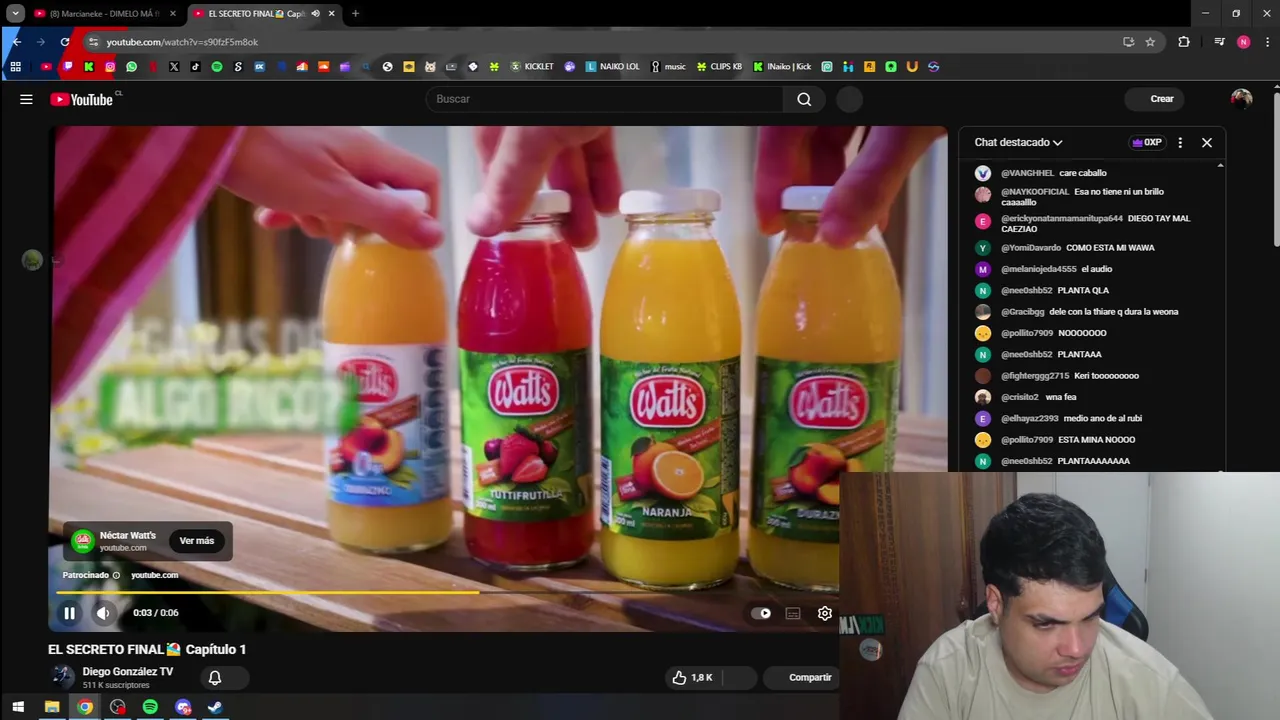
Task: Open the CLIPS KB bookmark
Action: (720, 67)
